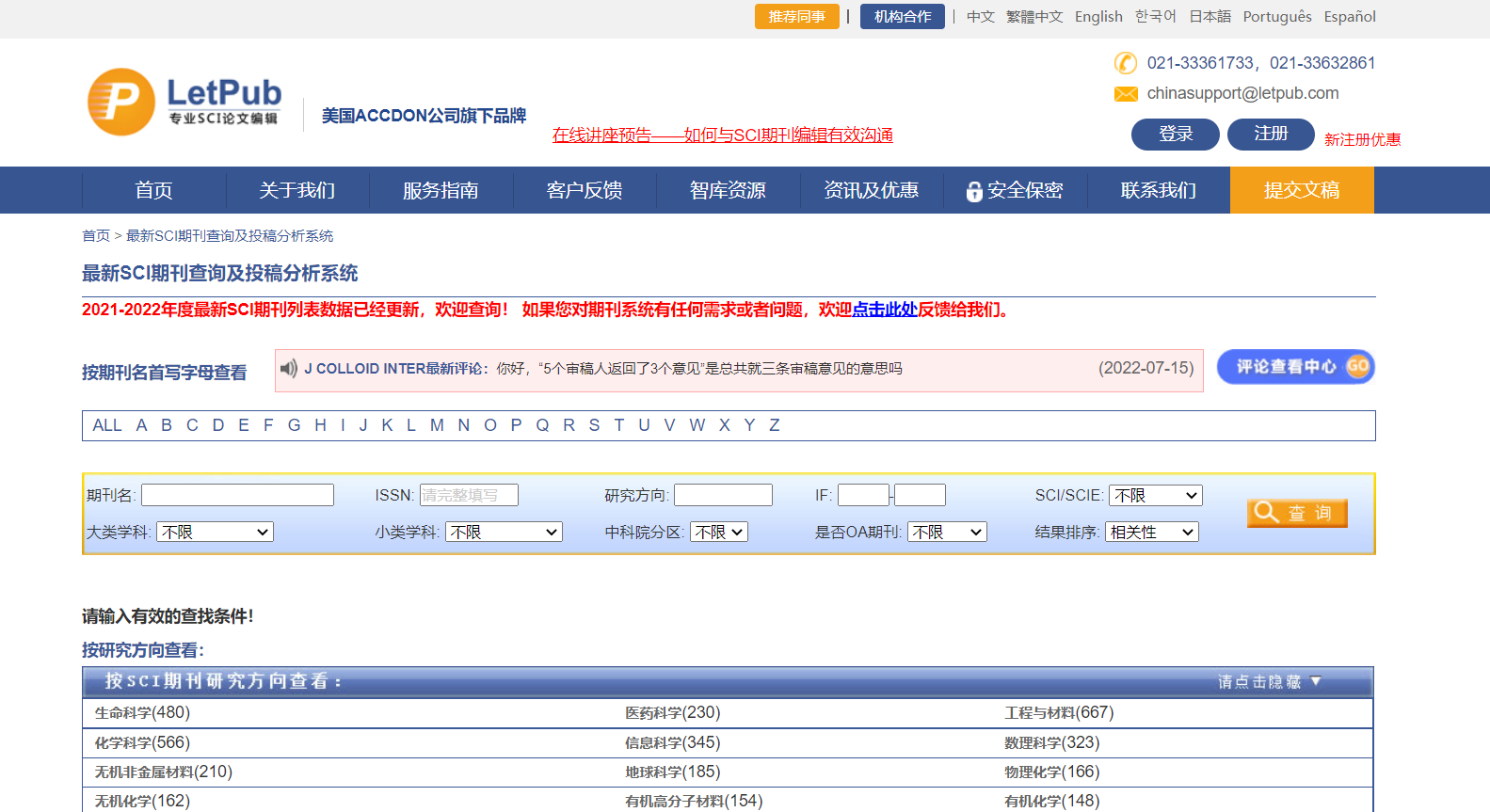
Task: Click into the 期刊名 input field
Action: pyautogui.click(x=237, y=496)
